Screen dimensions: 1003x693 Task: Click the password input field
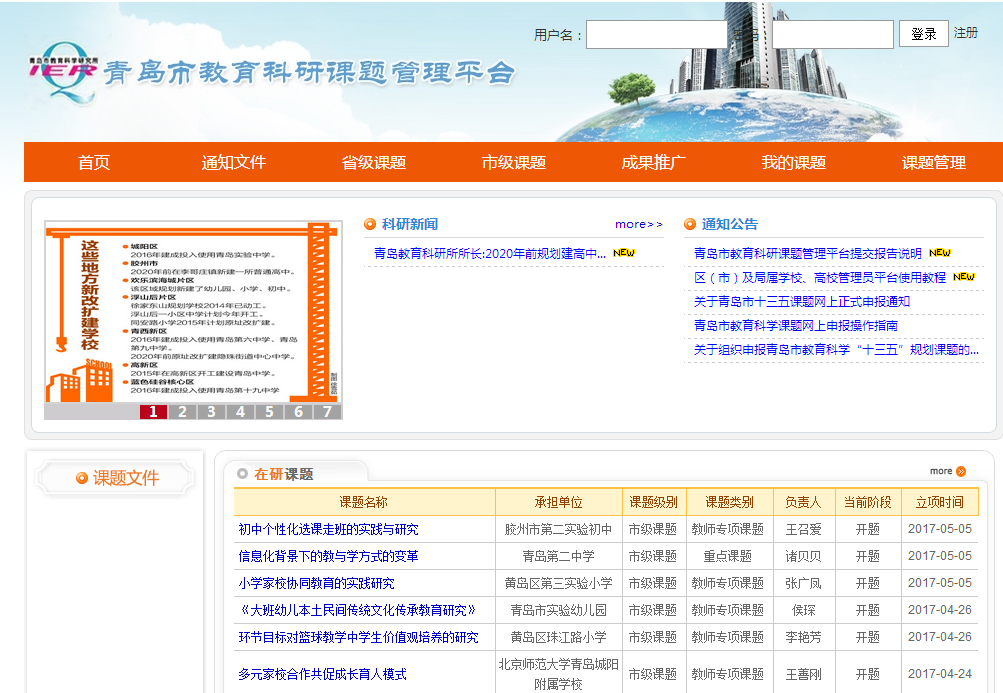(x=833, y=35)
